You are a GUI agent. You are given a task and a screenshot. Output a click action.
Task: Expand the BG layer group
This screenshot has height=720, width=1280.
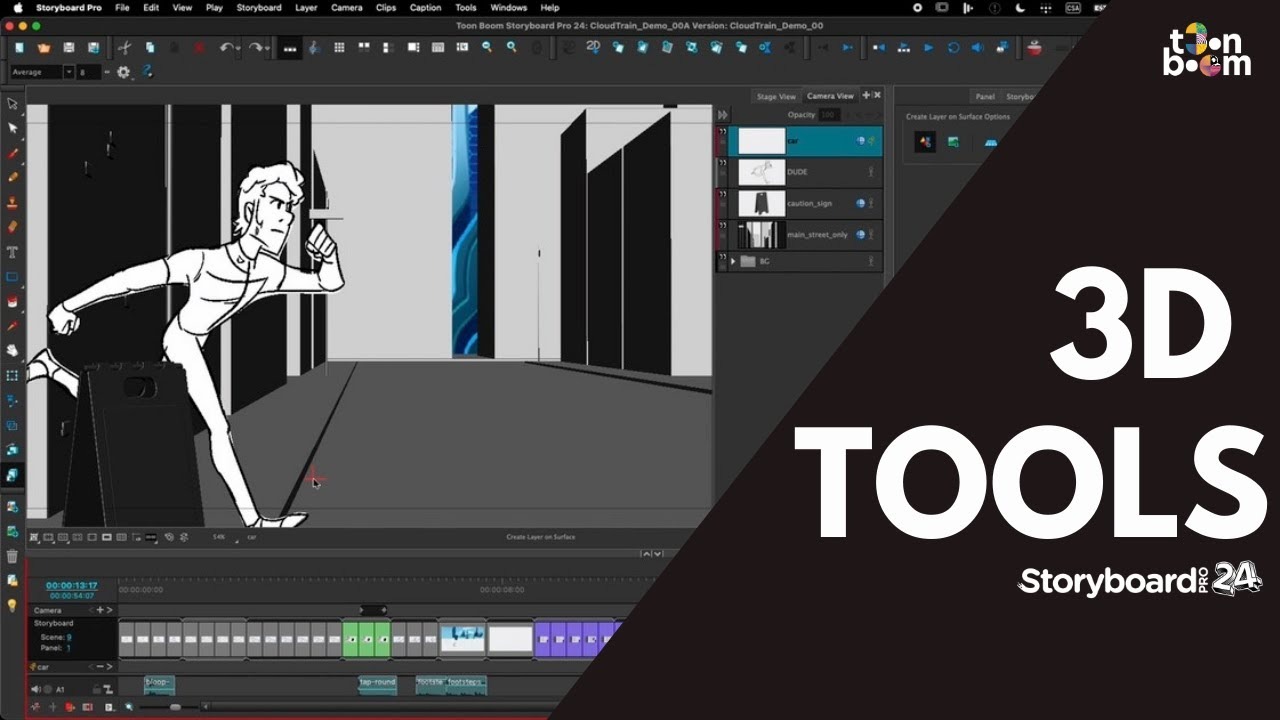[733, 259]
